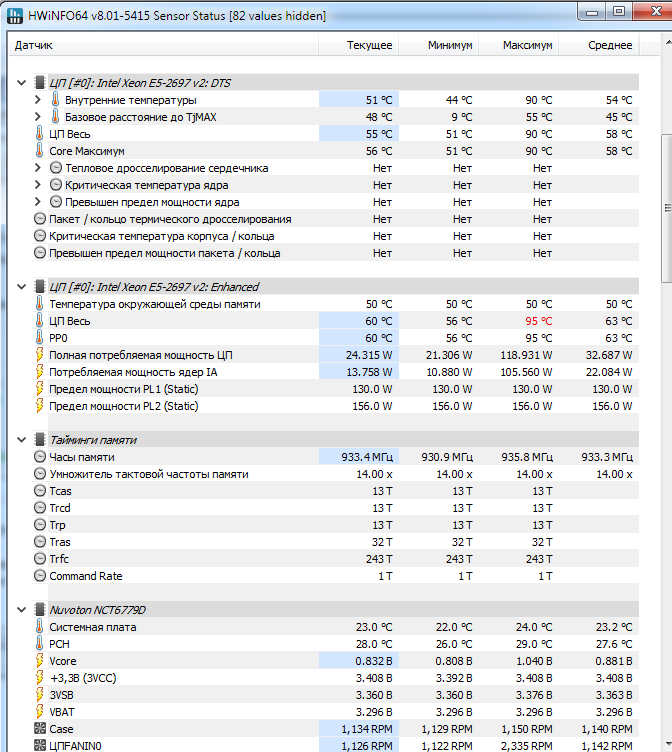Click the Текущее column header
The image size is (672, 752).
tap(358, 46)
